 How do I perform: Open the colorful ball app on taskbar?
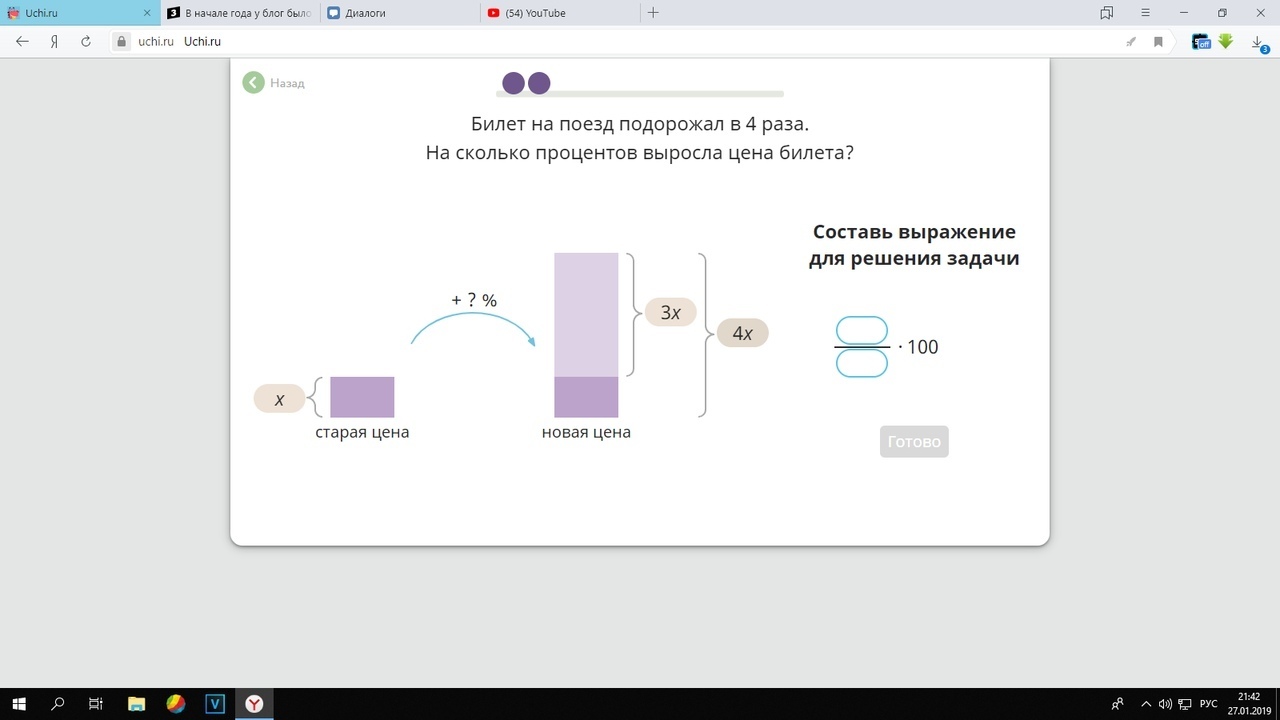[x=176, y=704]
